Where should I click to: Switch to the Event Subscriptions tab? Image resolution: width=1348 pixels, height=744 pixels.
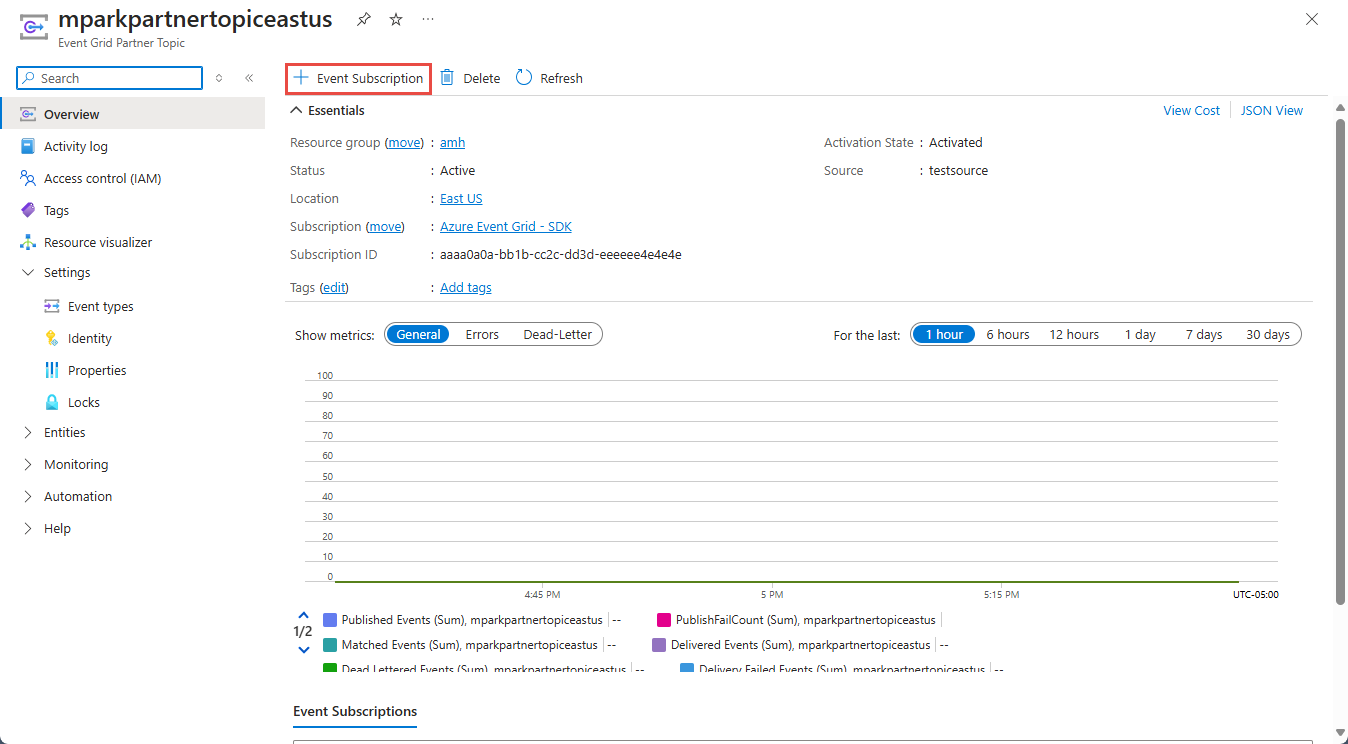pos(354,711)
